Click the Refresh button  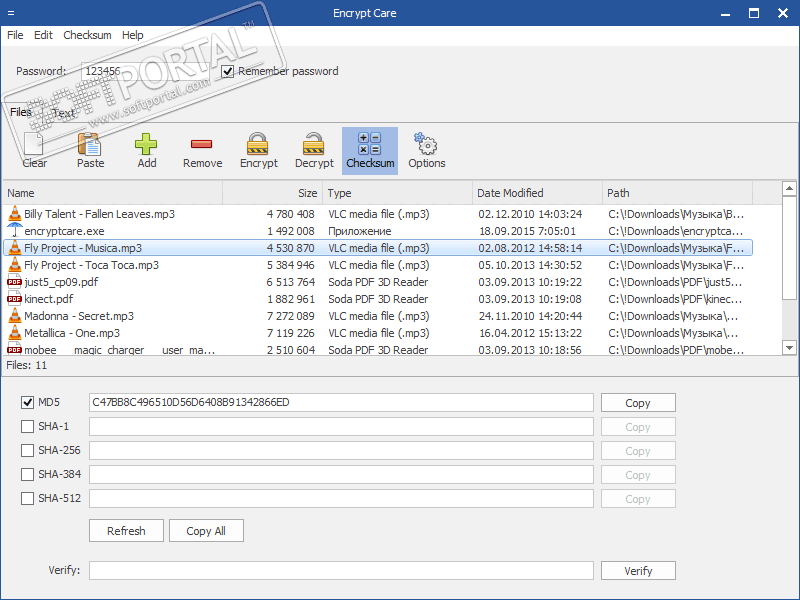(x=126, y=531)
